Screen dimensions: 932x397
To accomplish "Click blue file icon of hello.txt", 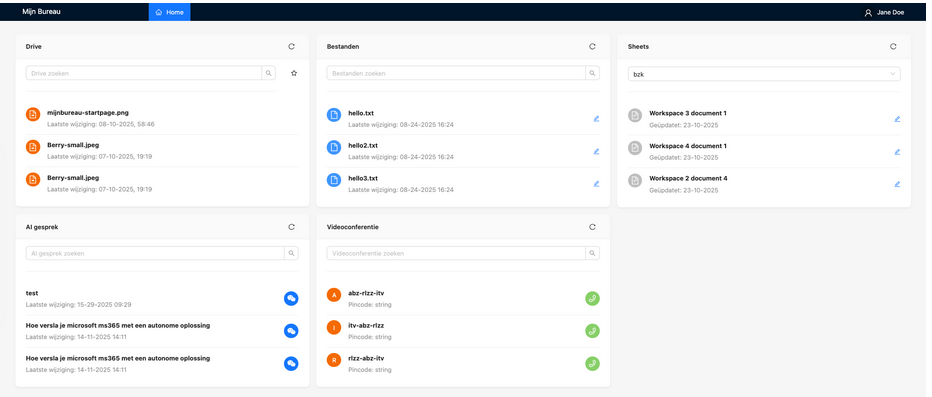I will (334, 115).
